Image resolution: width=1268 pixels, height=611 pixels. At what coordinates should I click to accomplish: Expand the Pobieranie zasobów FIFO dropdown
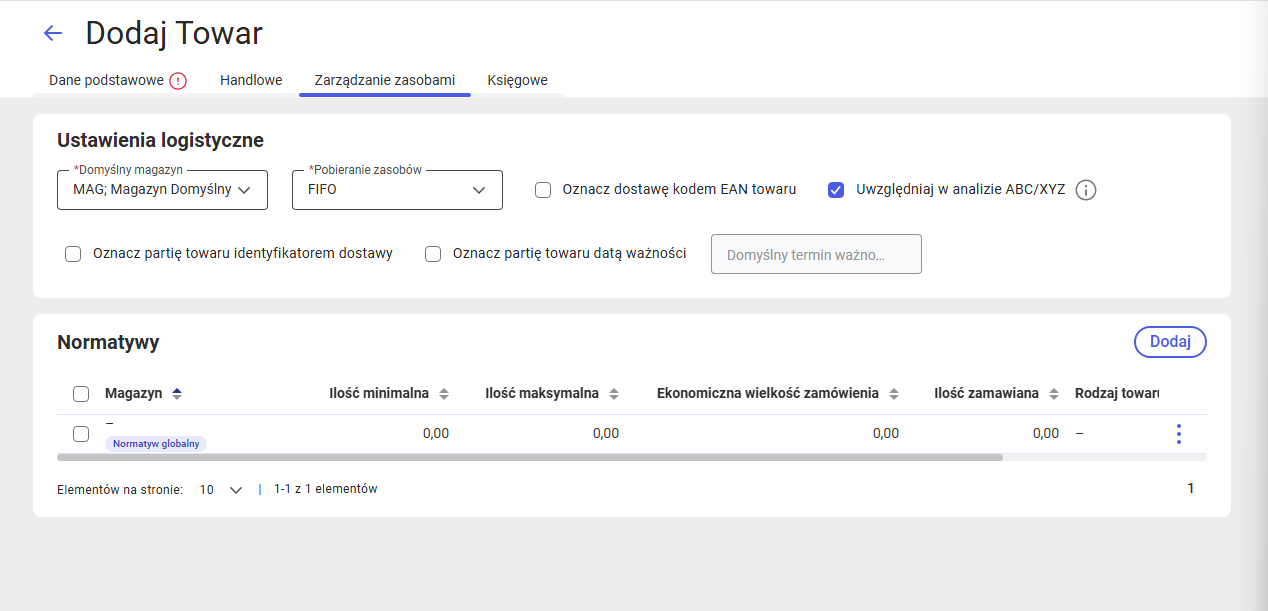point(397,190)
